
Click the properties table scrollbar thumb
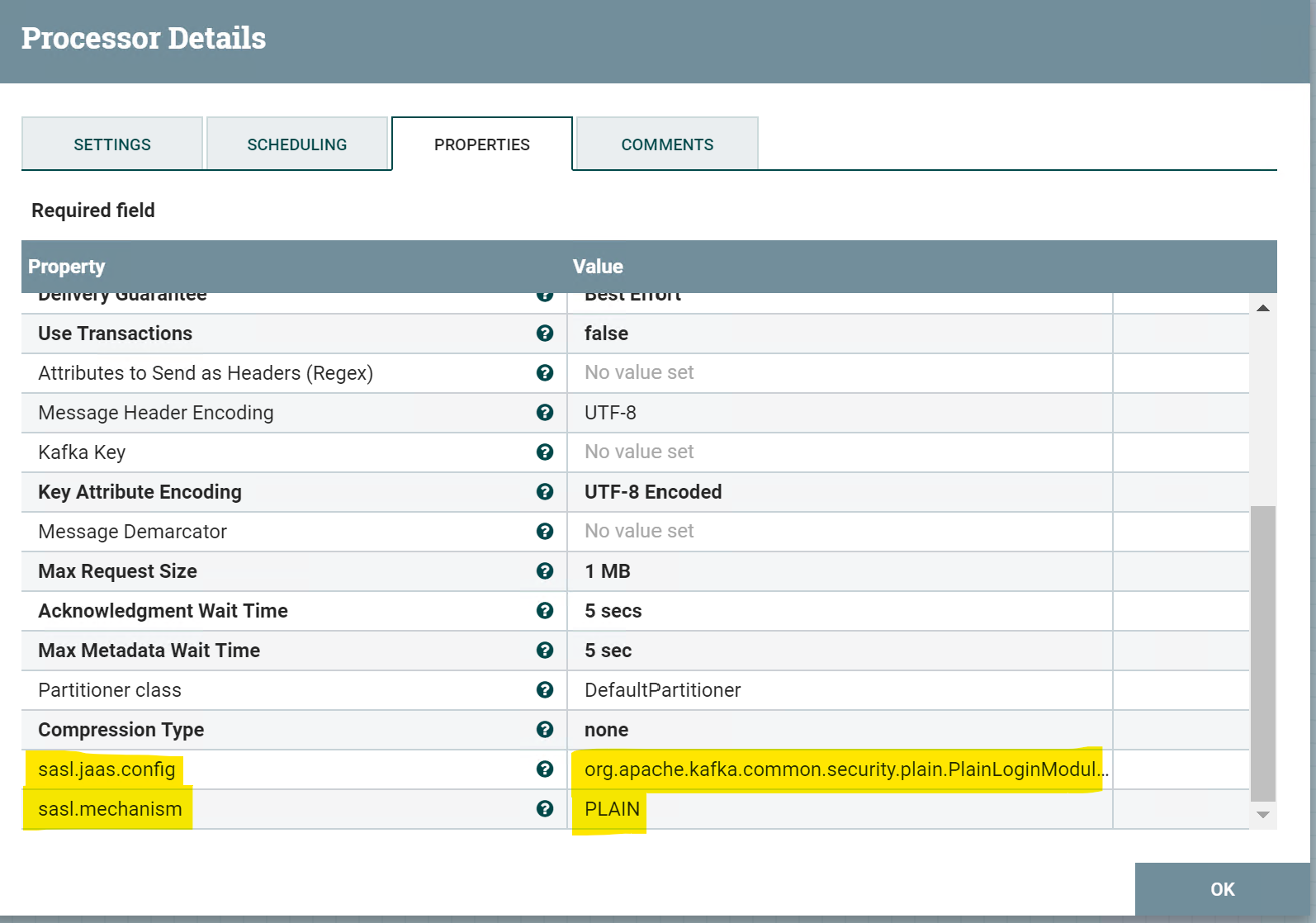(1263, 653)
